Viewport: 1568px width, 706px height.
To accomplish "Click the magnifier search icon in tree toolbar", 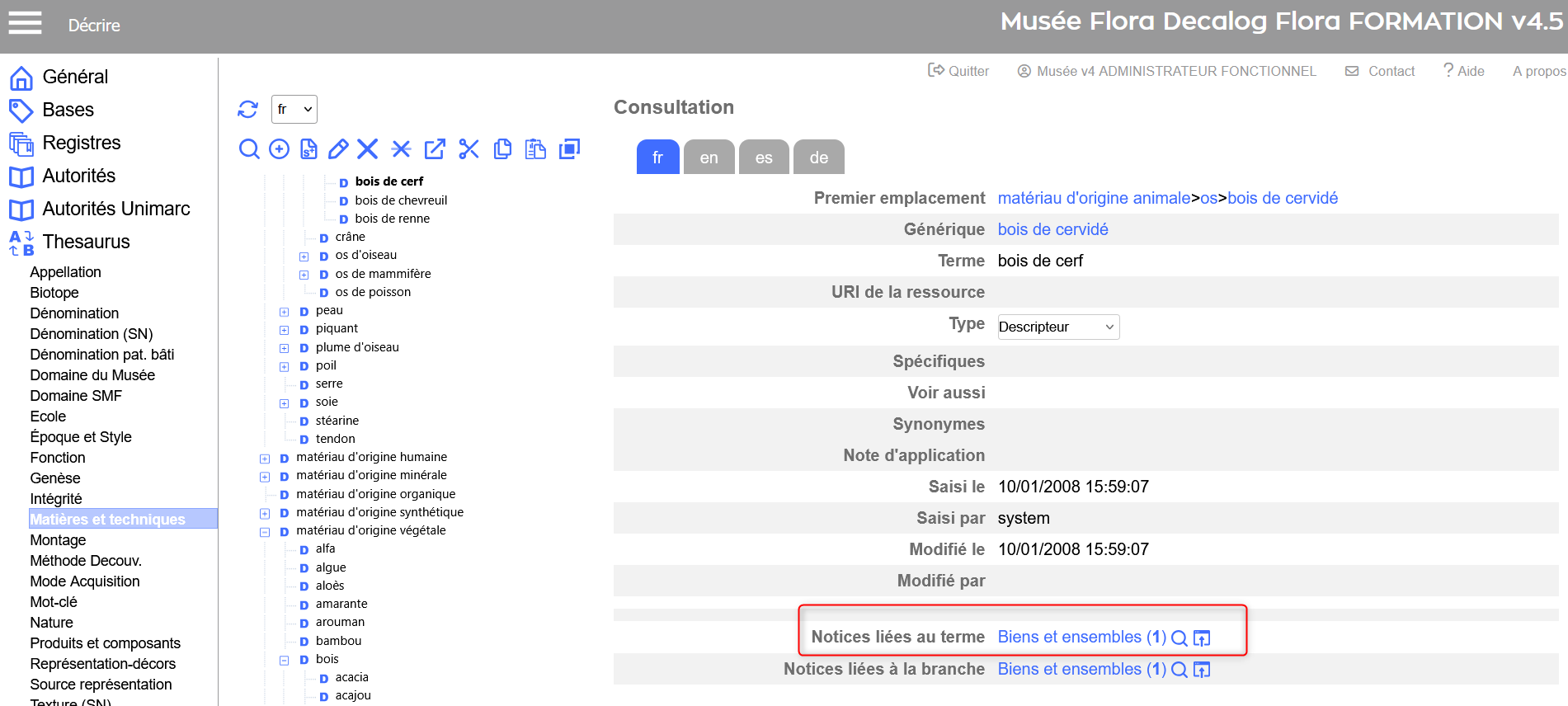I will point(248,149).
